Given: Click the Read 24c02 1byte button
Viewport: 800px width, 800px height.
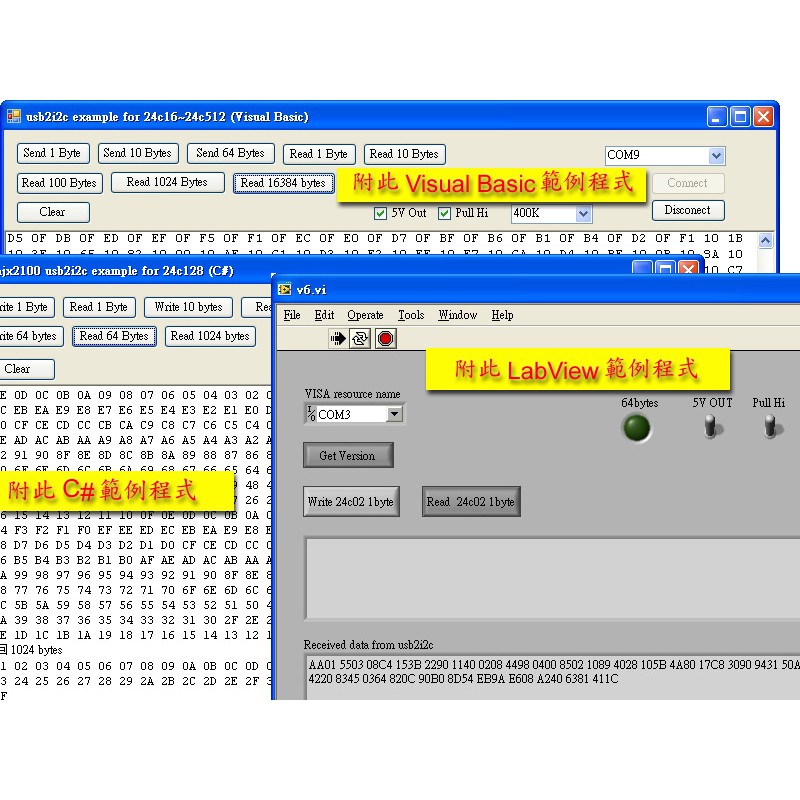Looking at the screenshot, I should coord(471,502).
